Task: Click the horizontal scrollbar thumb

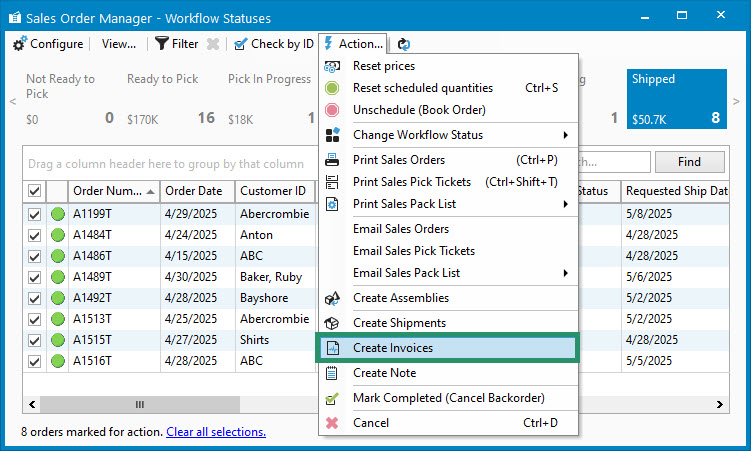Action: (x=140, y=405)
